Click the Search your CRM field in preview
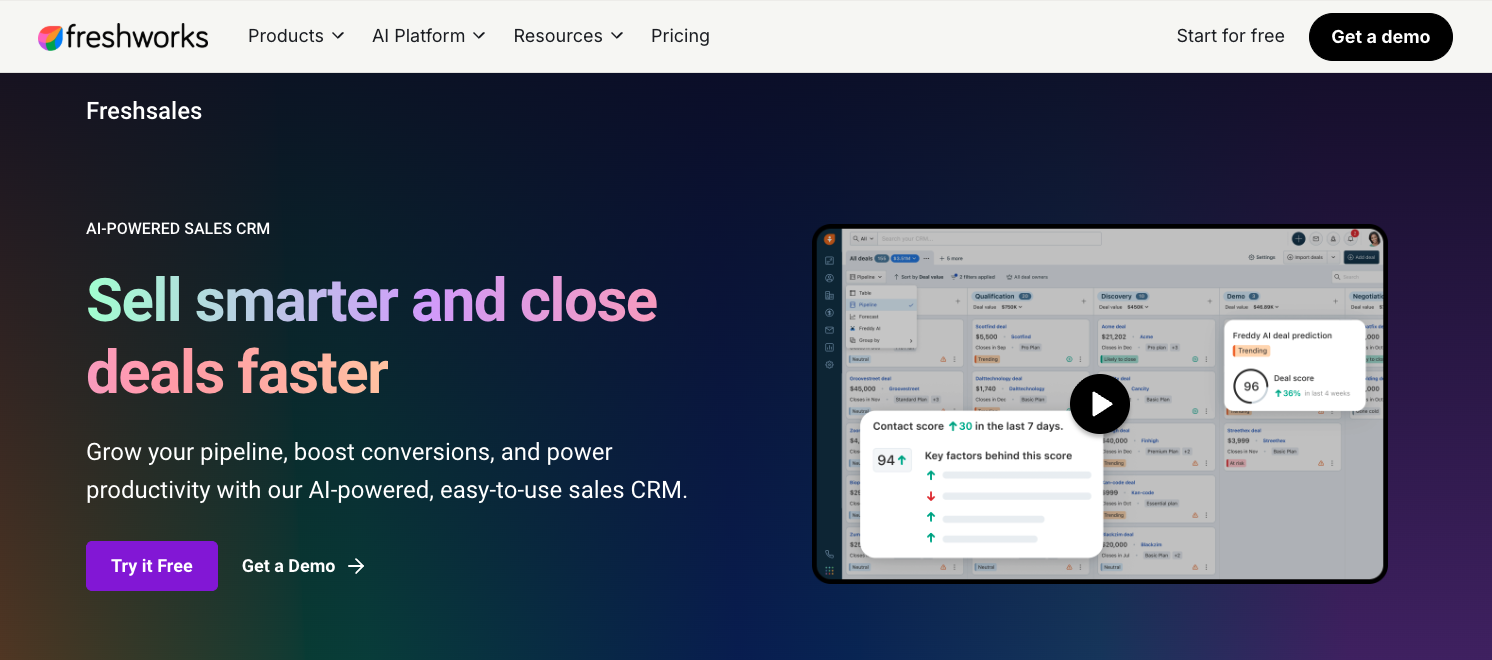The width and height of the screenshot is (1492, 660). pyautogui.click(x=990, y=239)
